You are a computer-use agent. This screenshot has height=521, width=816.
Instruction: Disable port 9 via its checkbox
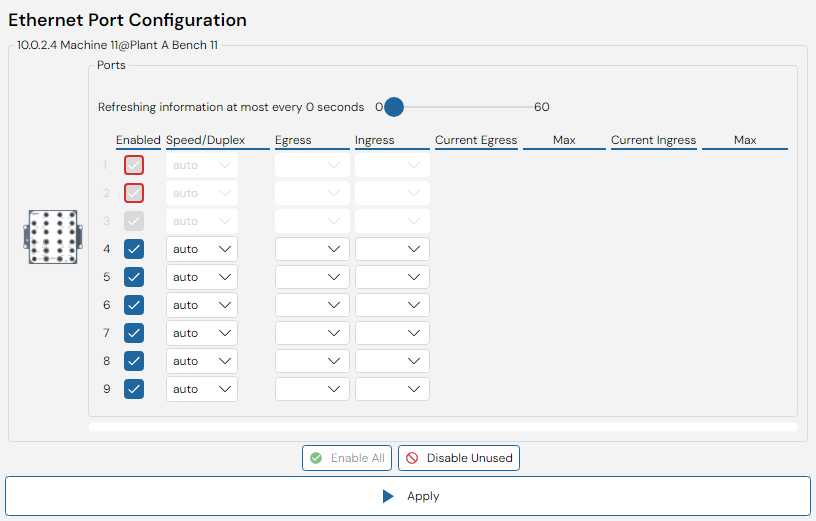pos(134,389)
